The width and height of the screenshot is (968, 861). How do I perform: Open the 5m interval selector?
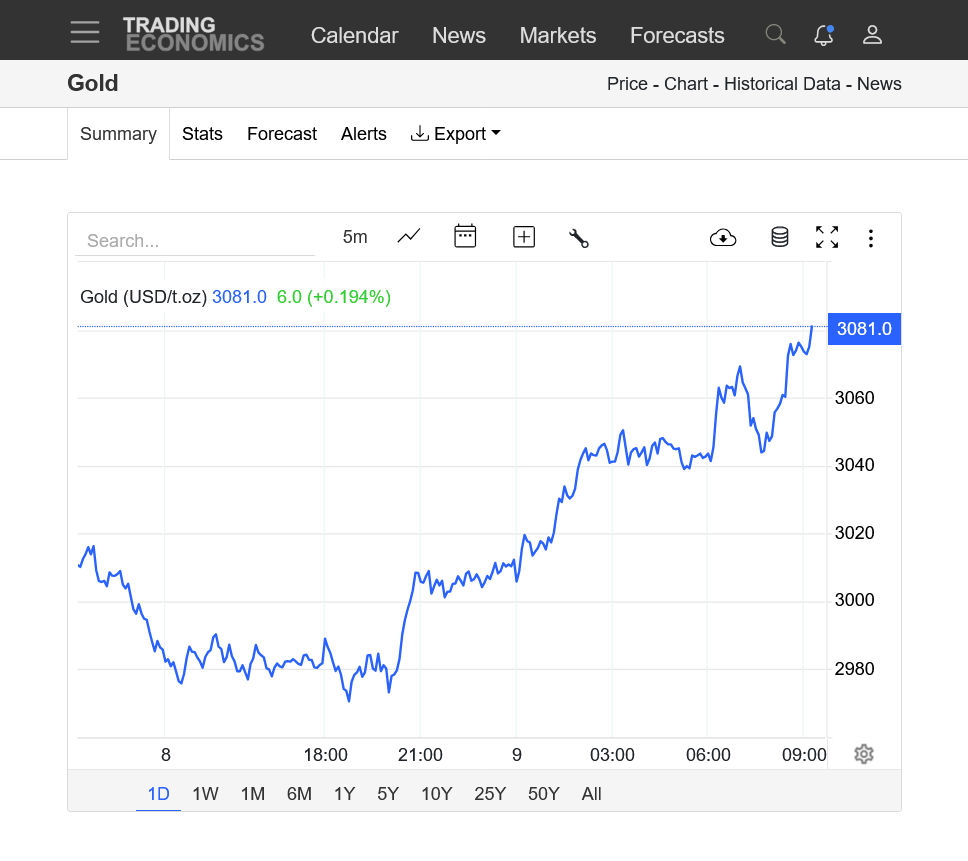click(x=355, y=237)
